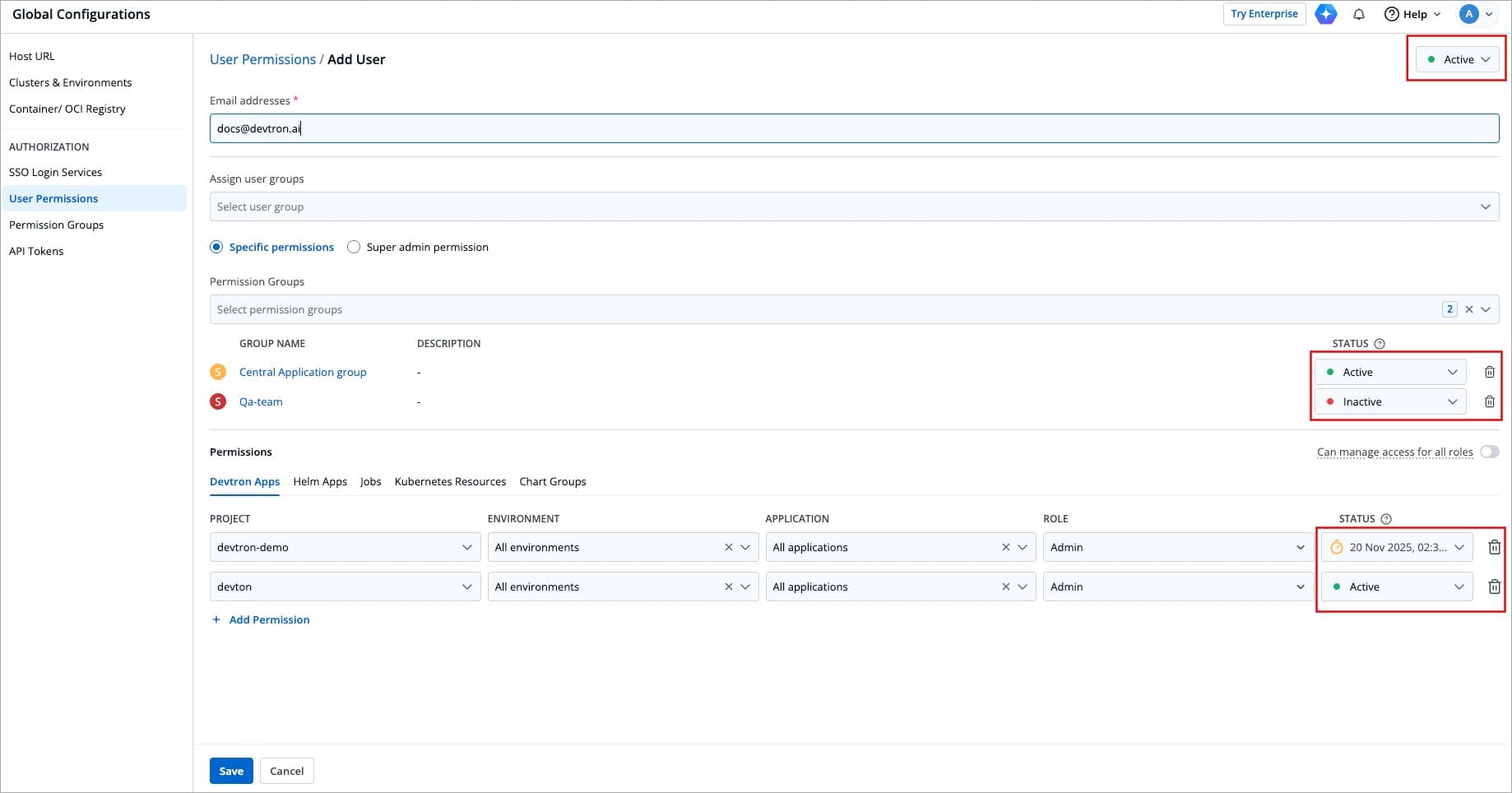1512x793 pixels.
Task: Select Specific permissions radio button
Action: click(216, 247)
